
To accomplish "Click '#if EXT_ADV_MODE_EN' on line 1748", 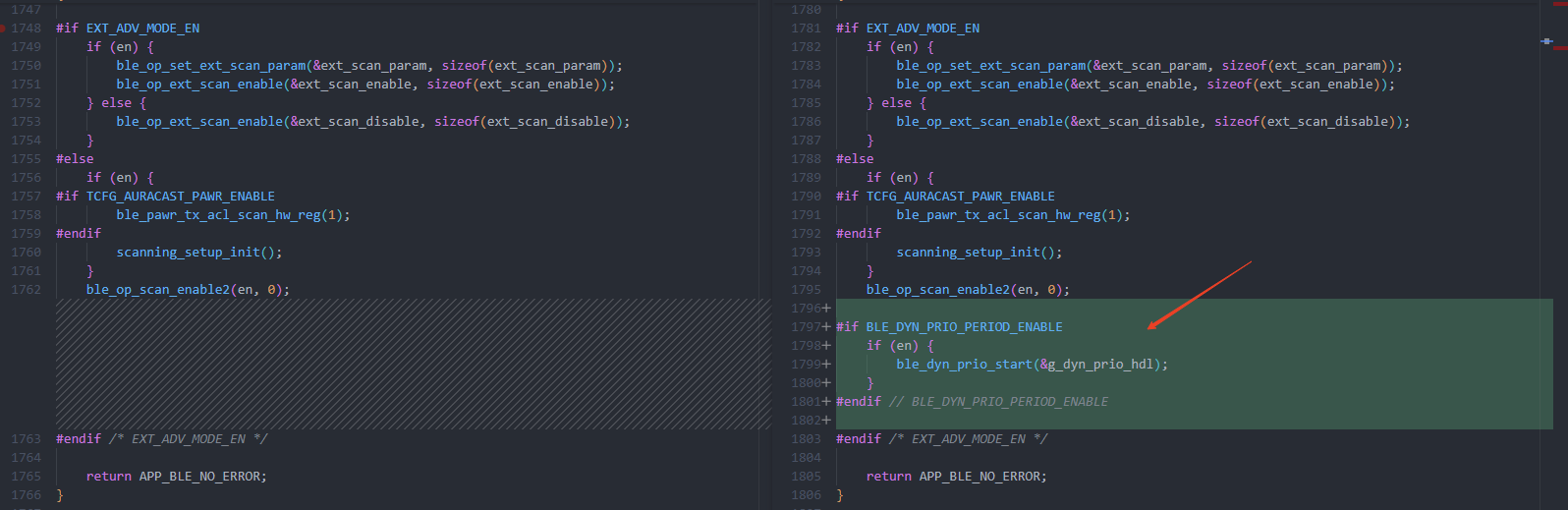I will (x=128, y=28).
